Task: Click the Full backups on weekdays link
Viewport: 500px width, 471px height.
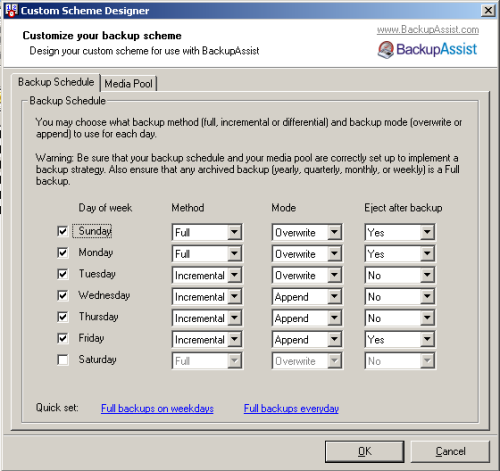Action: pyautogui.click(x=157, y=408)
